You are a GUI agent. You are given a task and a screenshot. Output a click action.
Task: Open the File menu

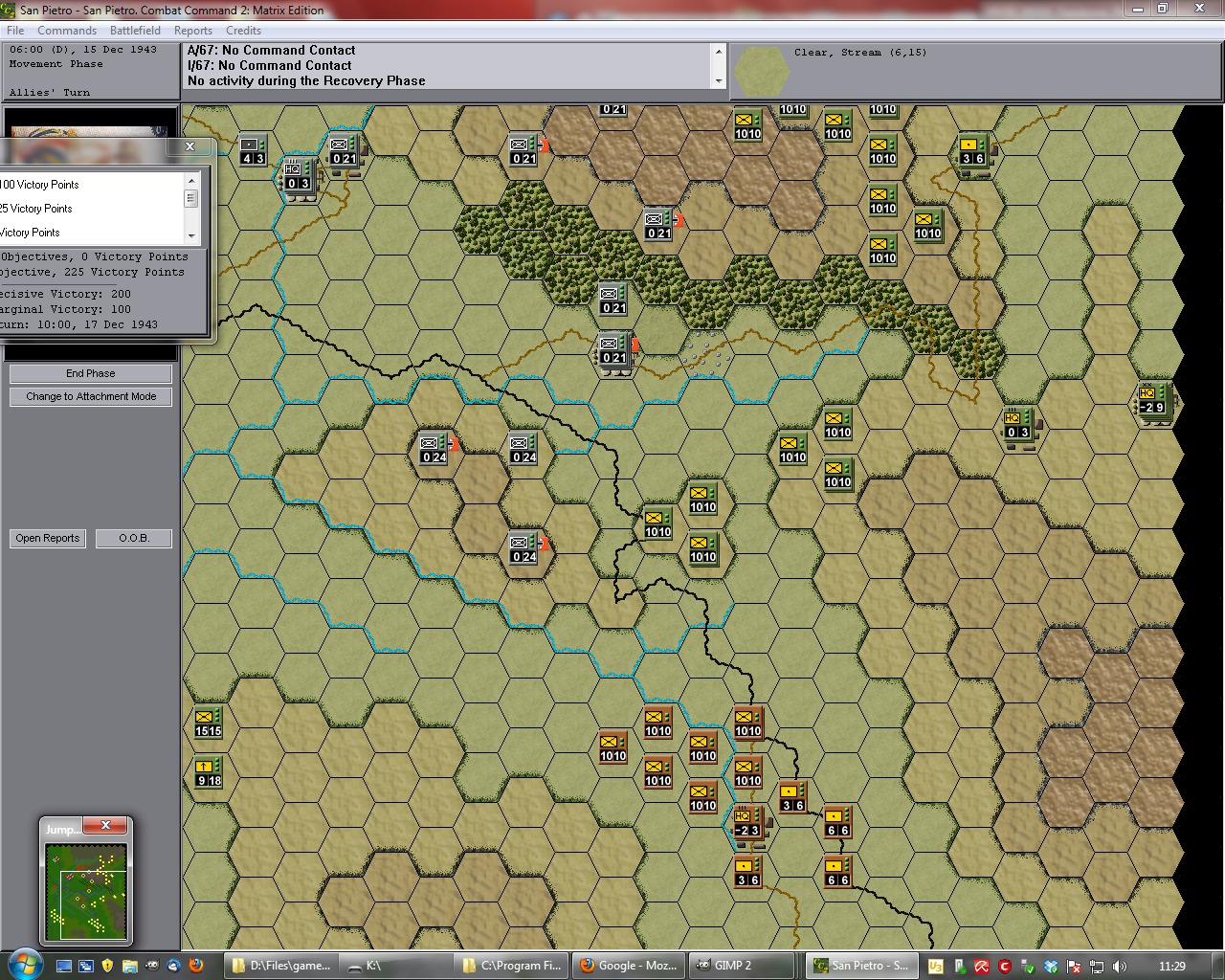click(15, 31)
